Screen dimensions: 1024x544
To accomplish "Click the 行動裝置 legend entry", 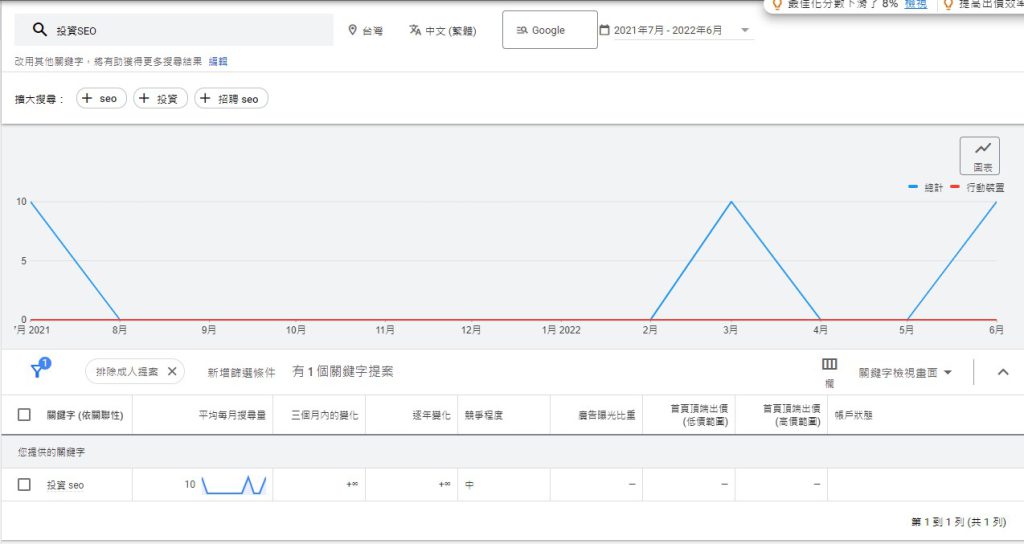I will (977, 187).
